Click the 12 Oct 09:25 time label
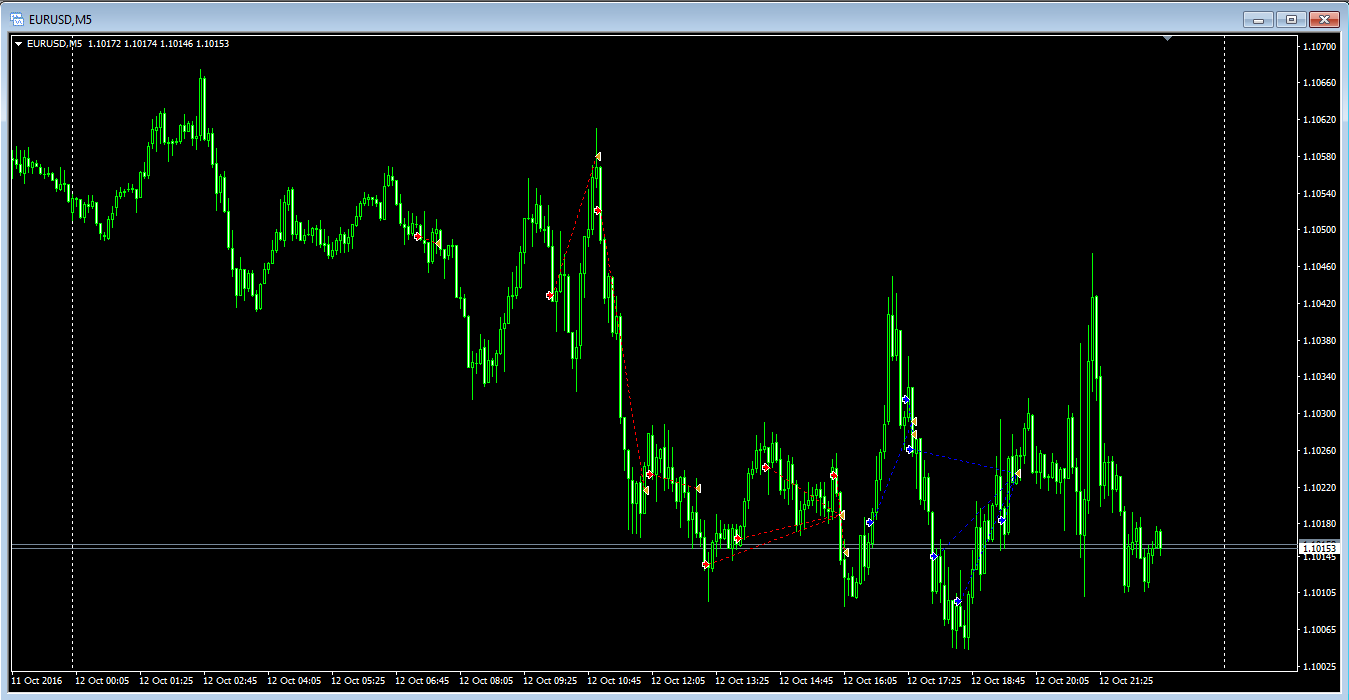1349x700 pixels. (x=550, y=681)
